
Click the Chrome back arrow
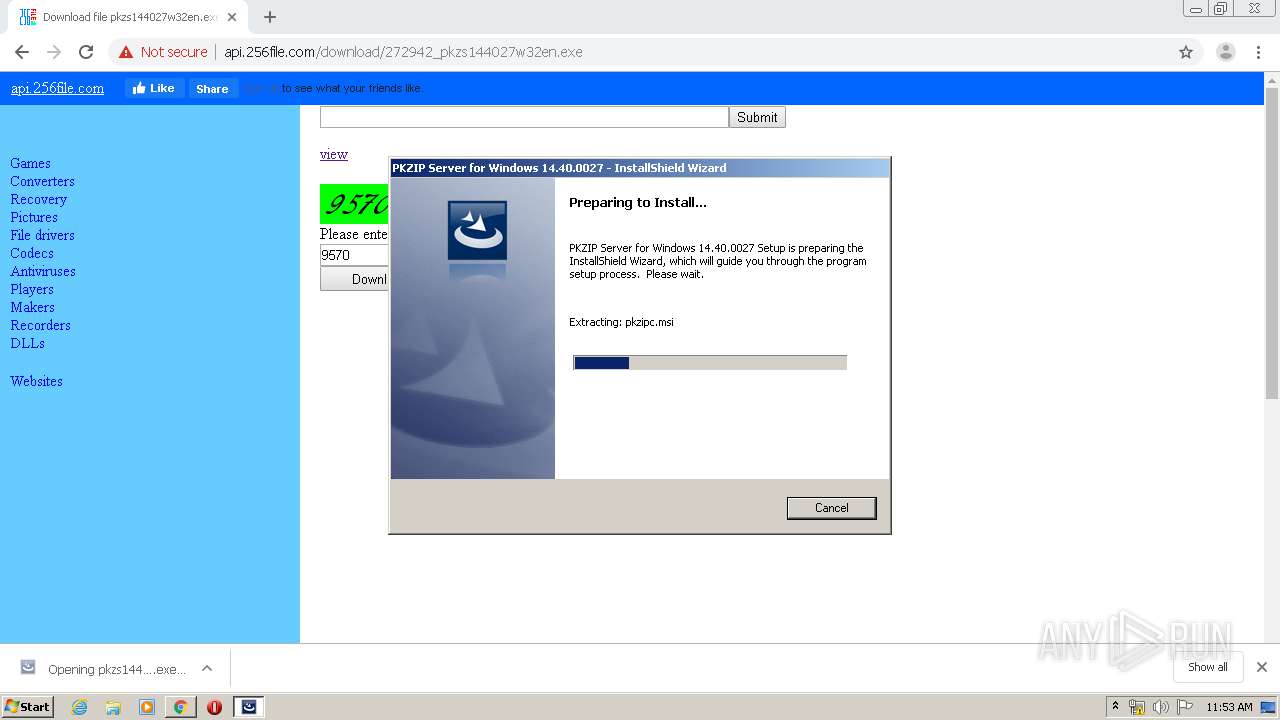[x=22, y=52]
